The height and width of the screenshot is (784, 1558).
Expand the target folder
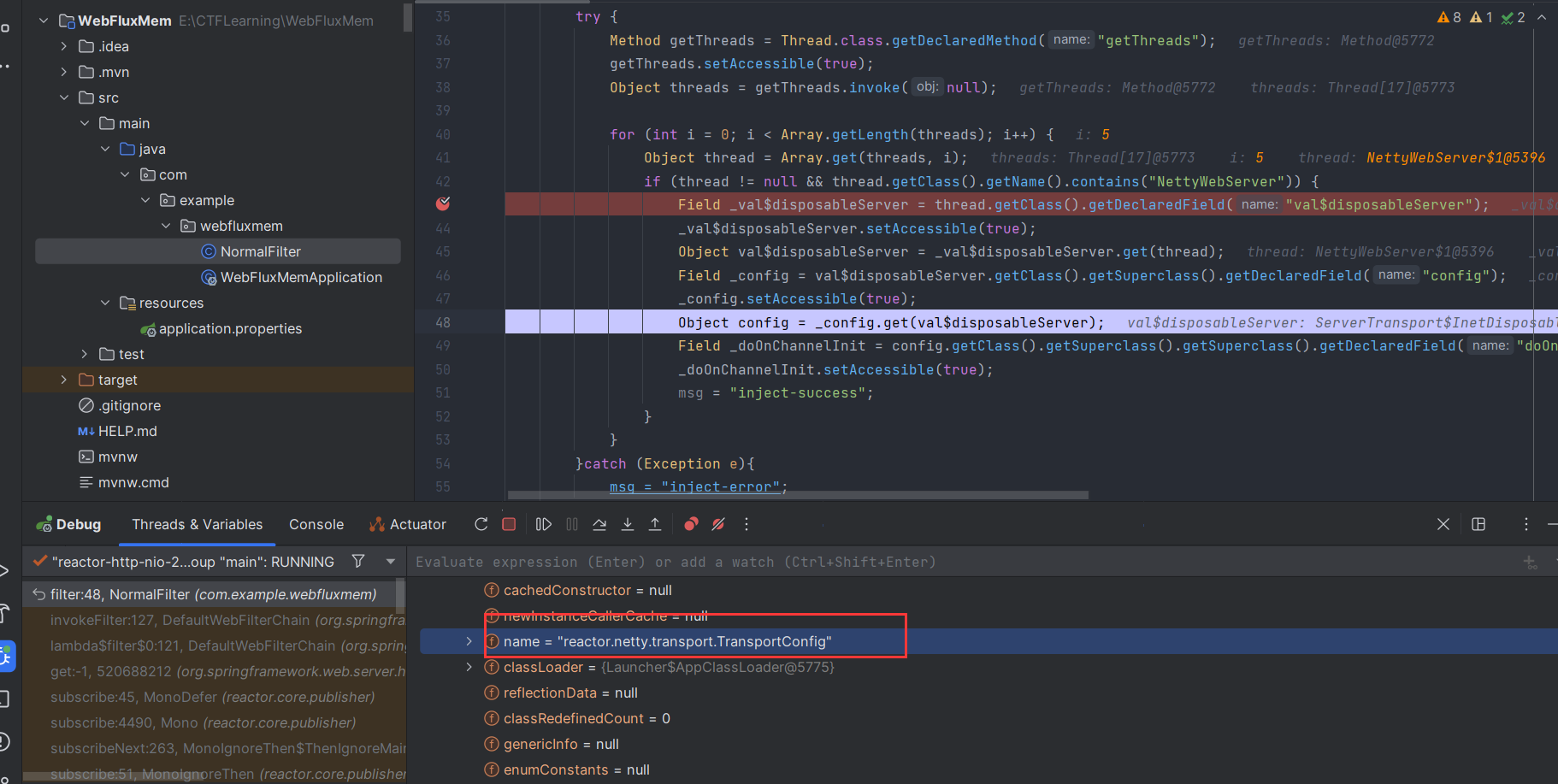(64, 380)
